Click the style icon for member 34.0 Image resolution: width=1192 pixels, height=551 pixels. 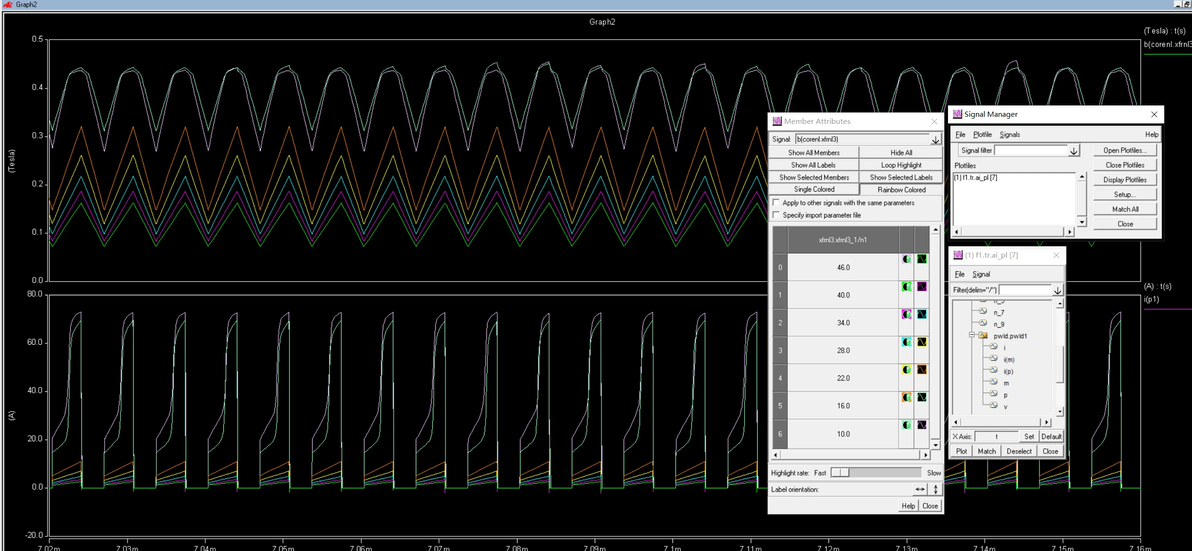[906, 314]
